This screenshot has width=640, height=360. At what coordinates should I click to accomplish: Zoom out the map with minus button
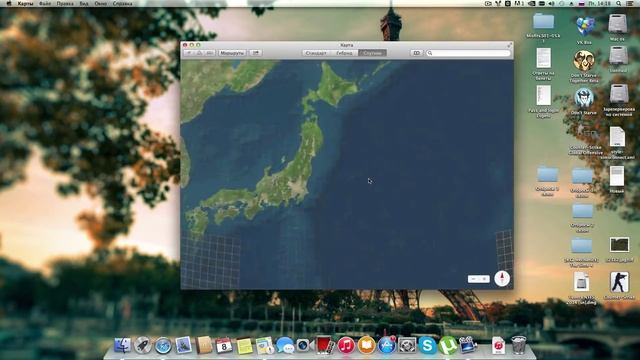[473, 279]
